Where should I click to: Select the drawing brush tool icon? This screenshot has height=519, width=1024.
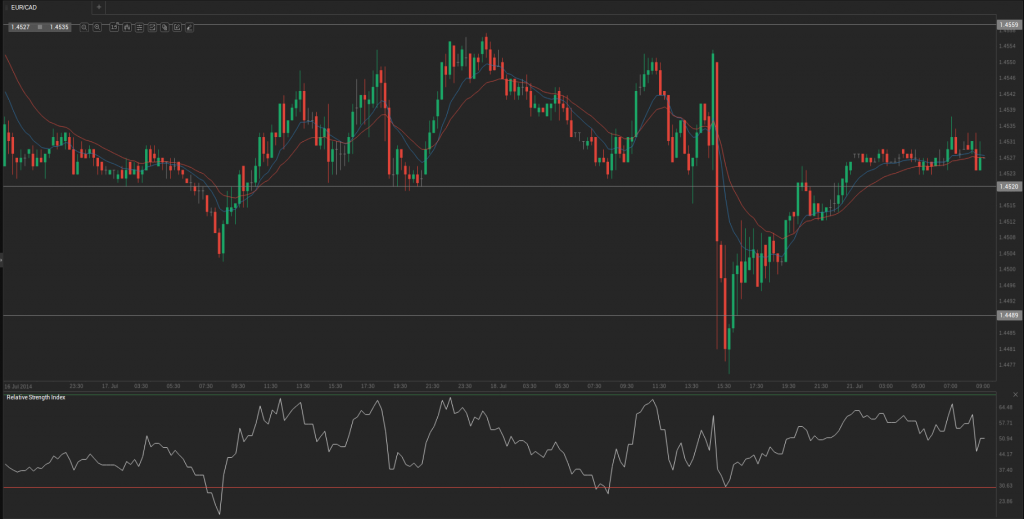click(x=188, y=27)
